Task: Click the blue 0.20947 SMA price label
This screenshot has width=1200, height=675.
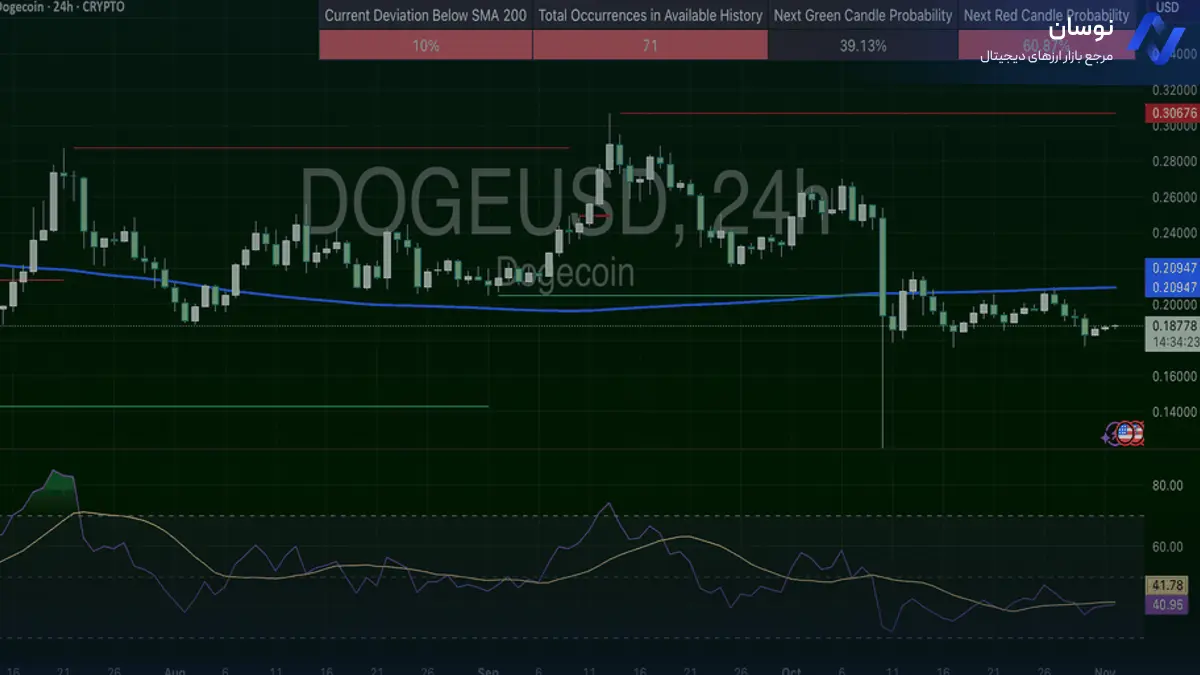Action: coord(1170,268)
